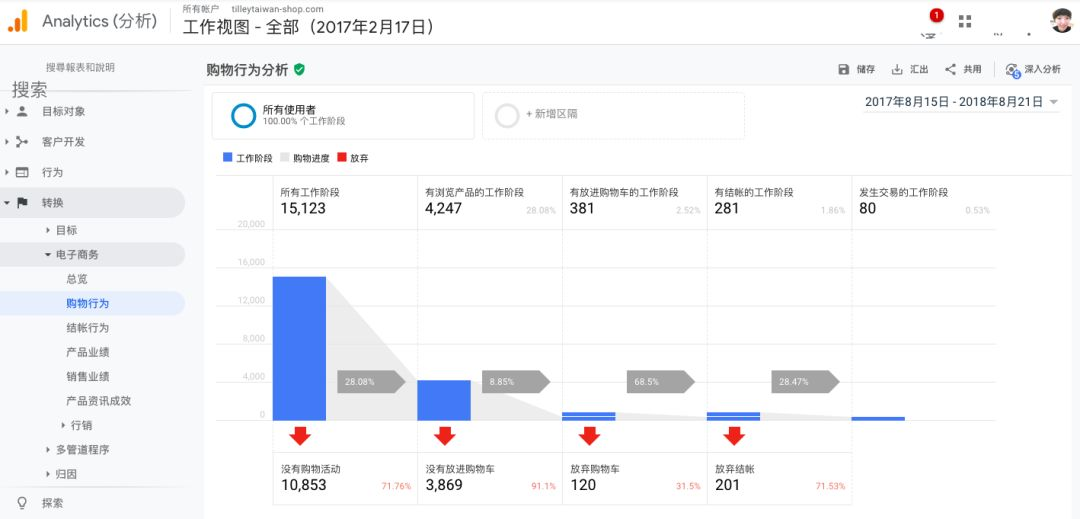
Task: Open the 总览 report
Action: tap(77, 279)
